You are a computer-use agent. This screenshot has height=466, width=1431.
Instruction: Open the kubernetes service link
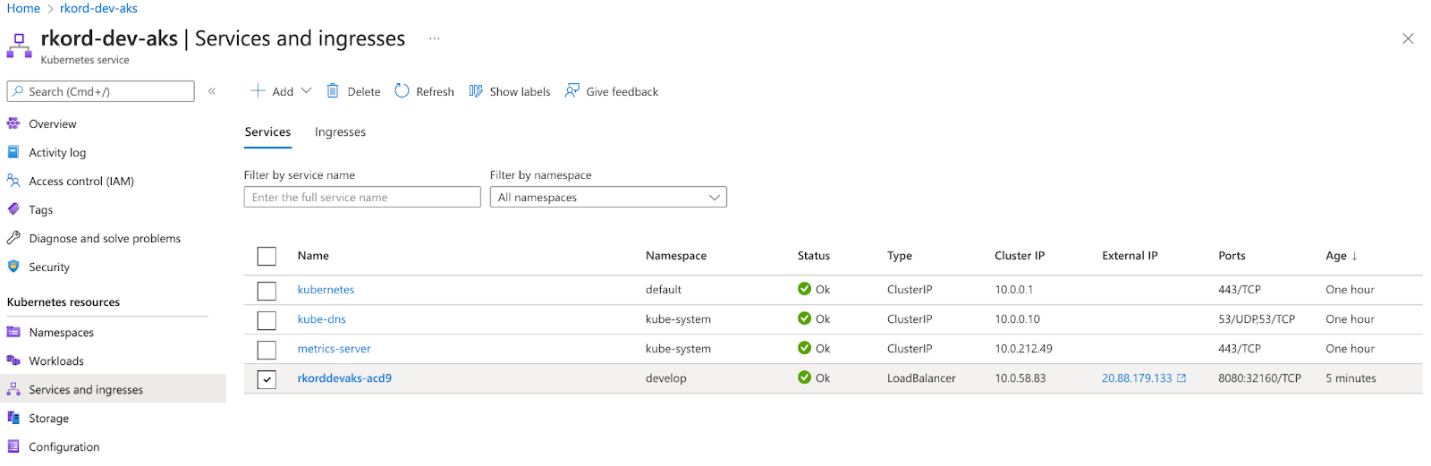(326, 290)
